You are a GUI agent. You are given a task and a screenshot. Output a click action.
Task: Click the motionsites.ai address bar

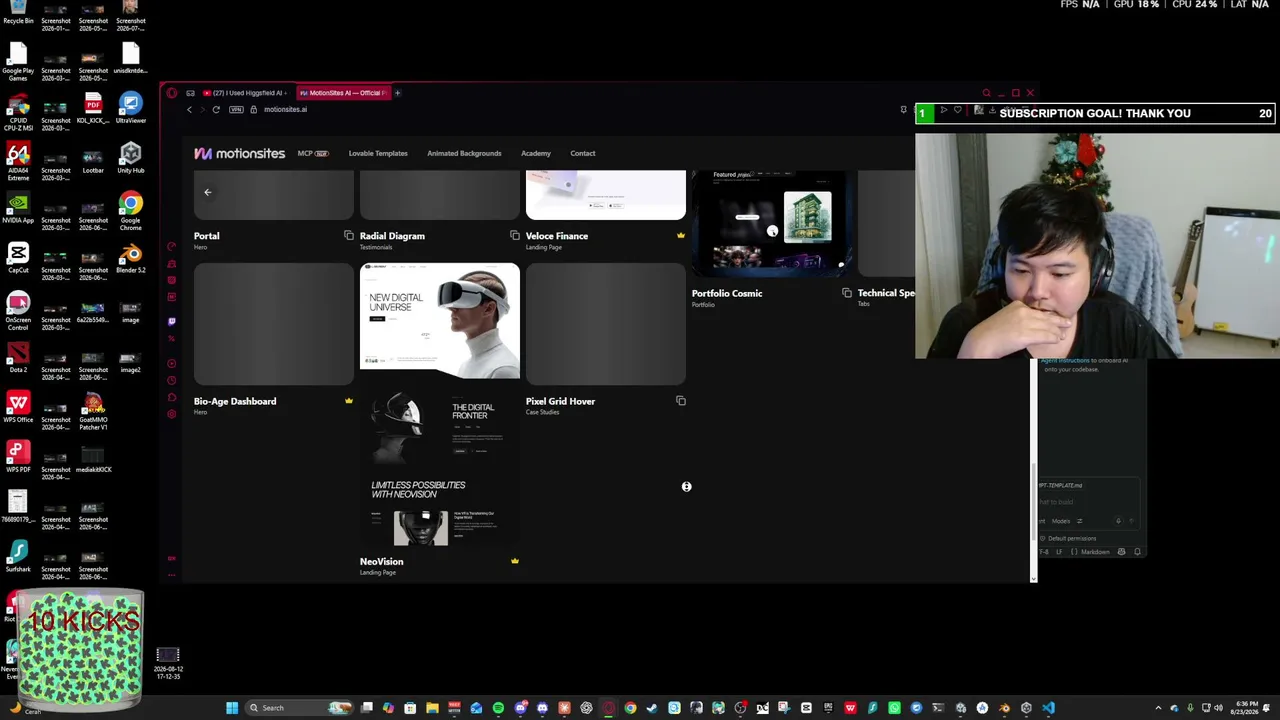(286, 109)
